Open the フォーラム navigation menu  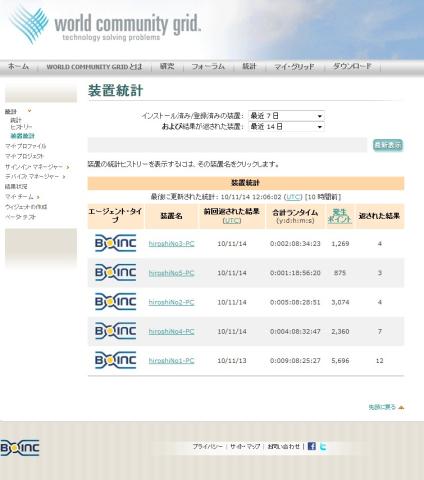tap(208, 67)
